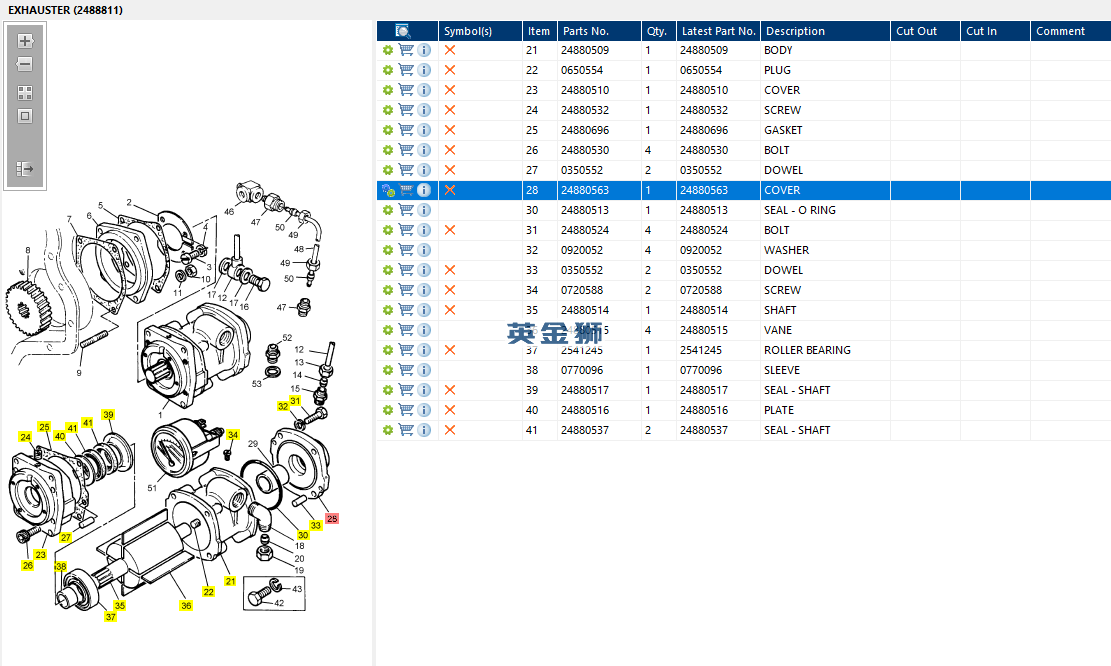Add item 40 PLATE to shopping cart

coord(406,410)
